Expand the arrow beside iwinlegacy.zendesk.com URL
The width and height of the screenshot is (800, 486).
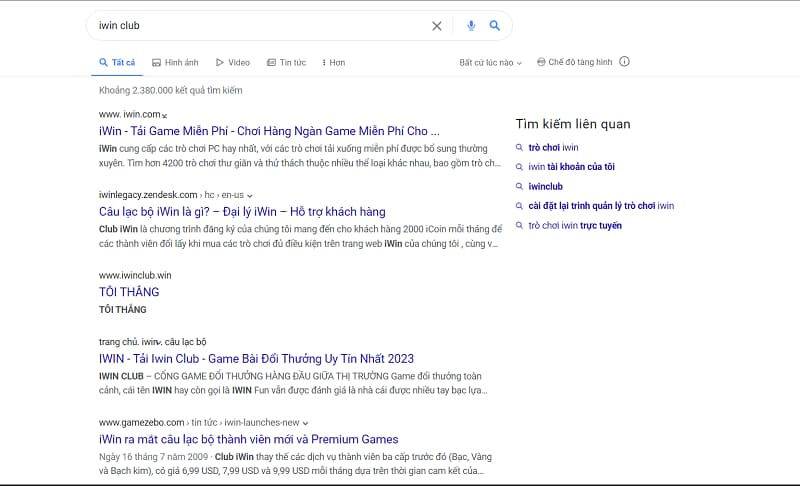249,195
